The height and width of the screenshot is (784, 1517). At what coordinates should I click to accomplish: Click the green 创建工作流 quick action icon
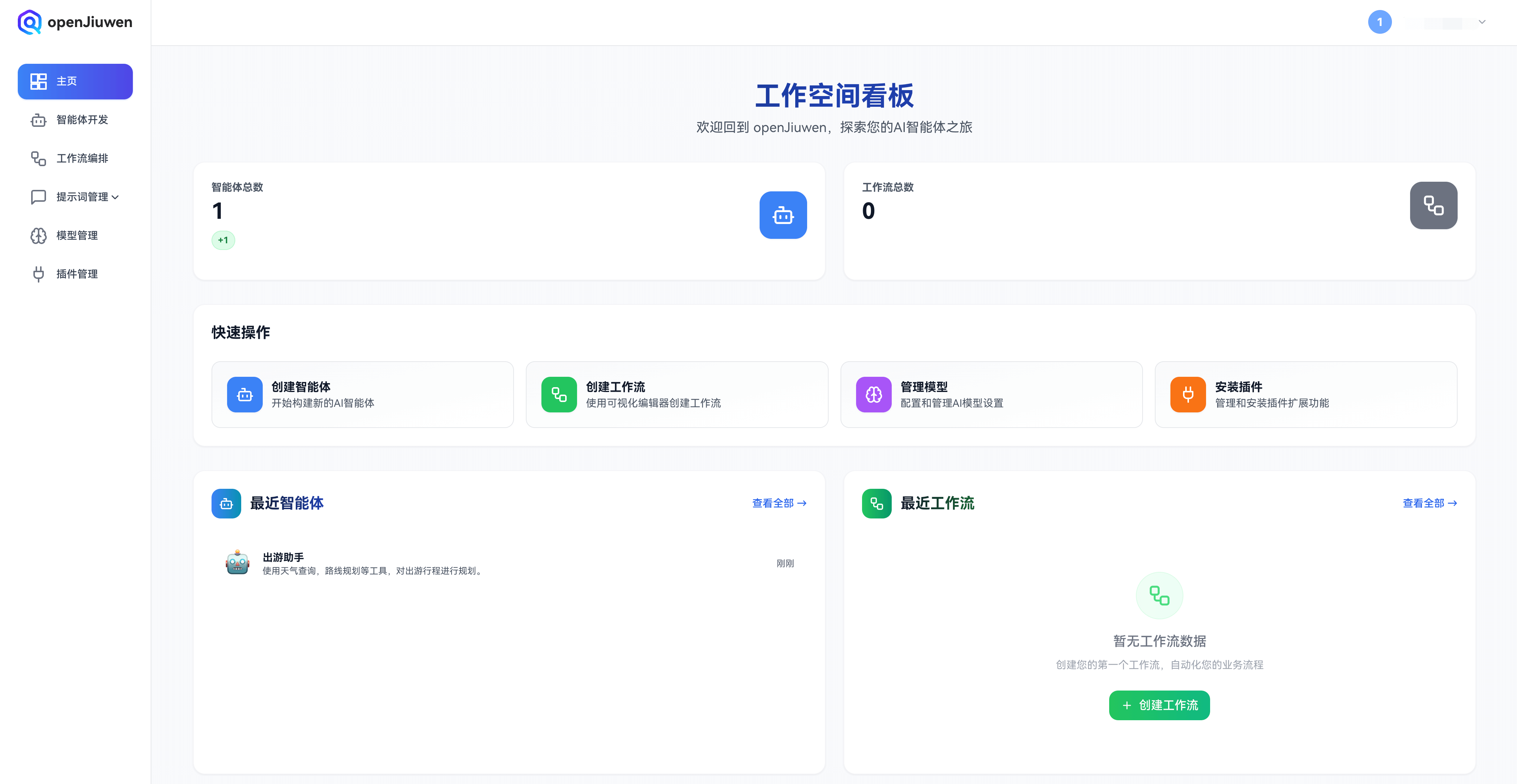pos(558,395)
